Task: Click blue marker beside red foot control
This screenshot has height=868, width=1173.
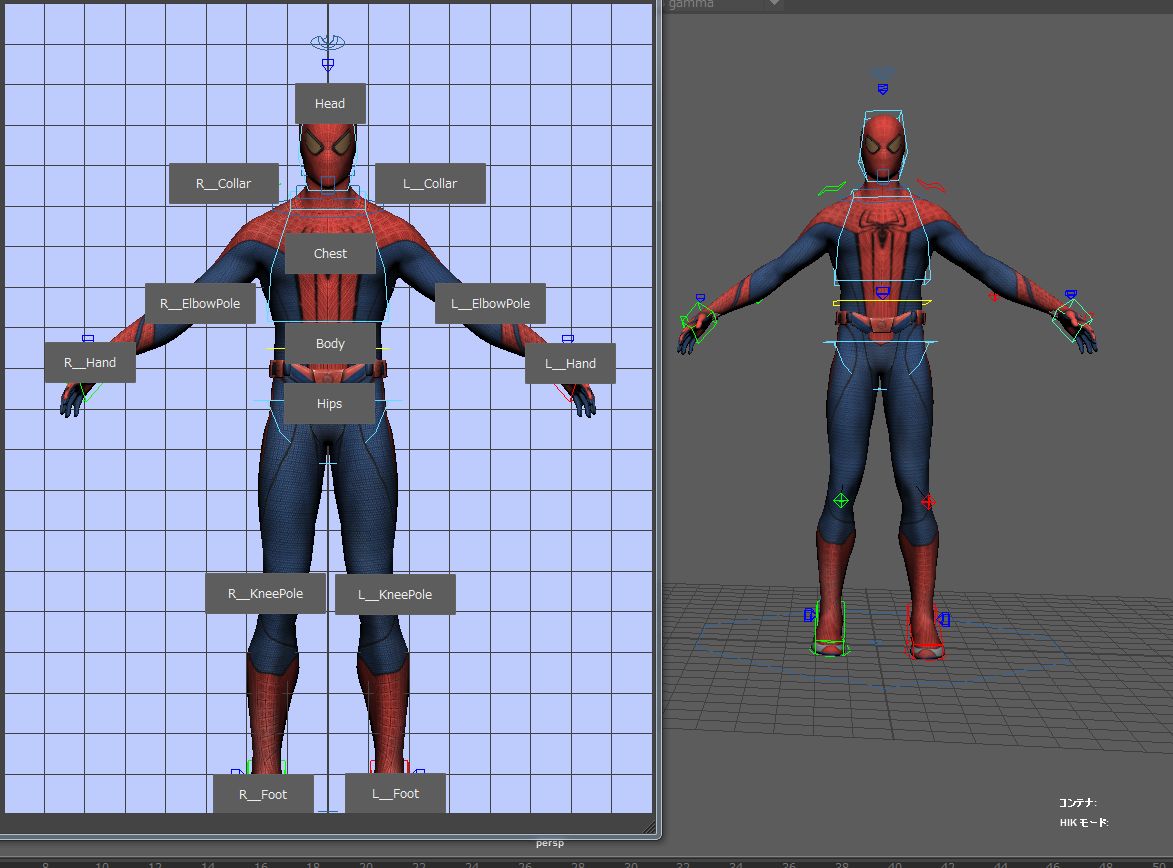Action: 945,619
